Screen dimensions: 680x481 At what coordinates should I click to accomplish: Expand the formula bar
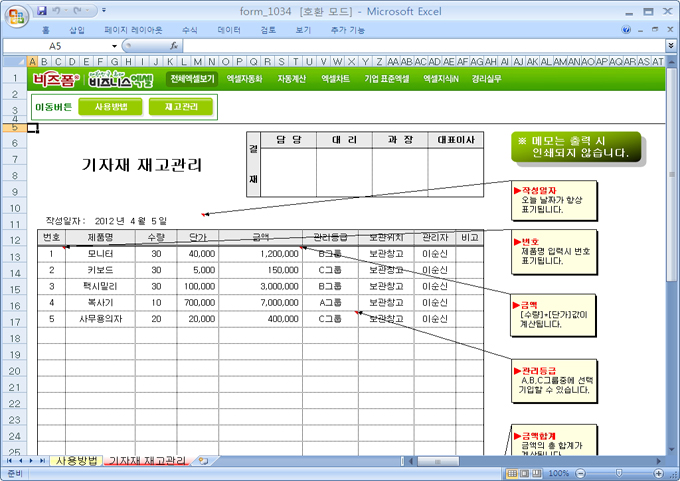671,46
